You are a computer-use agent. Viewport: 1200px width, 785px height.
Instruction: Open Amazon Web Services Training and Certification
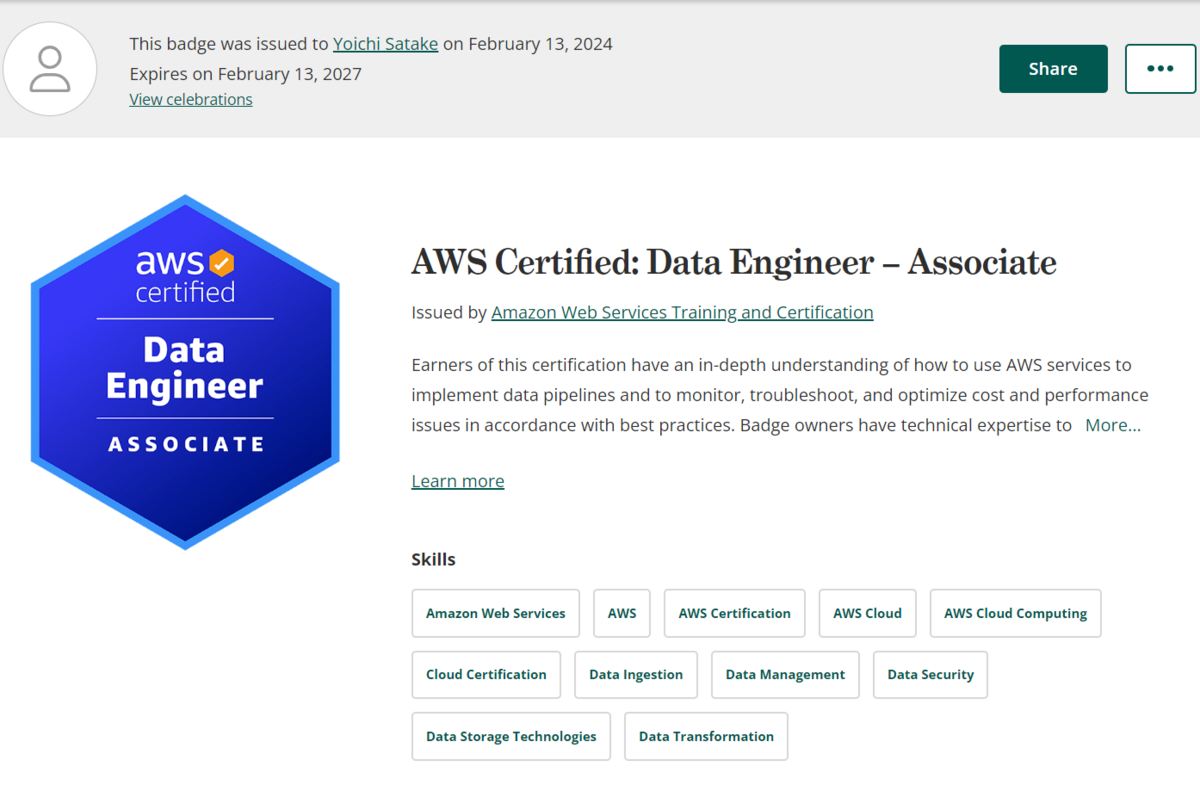(682, 312)
